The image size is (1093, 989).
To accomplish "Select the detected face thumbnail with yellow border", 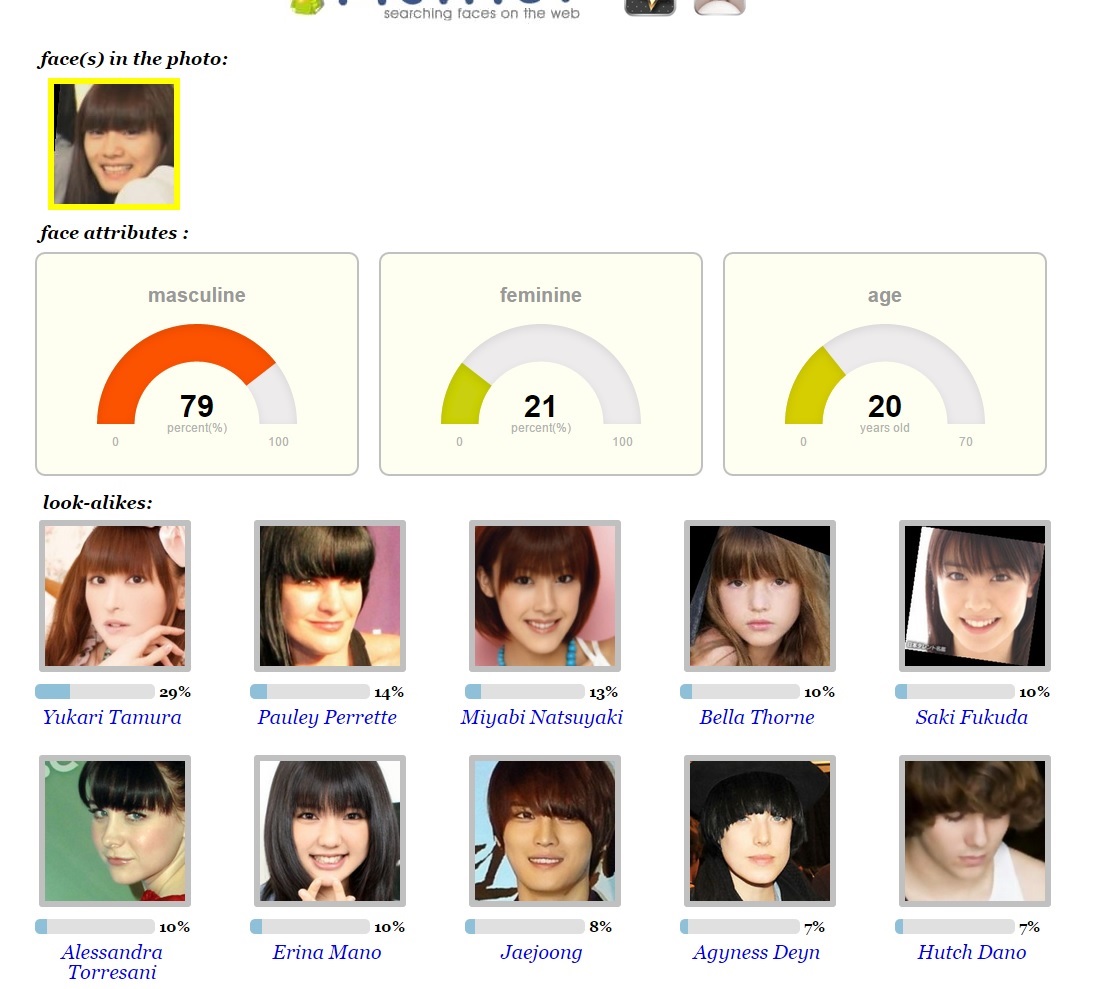I will (114, 144).
